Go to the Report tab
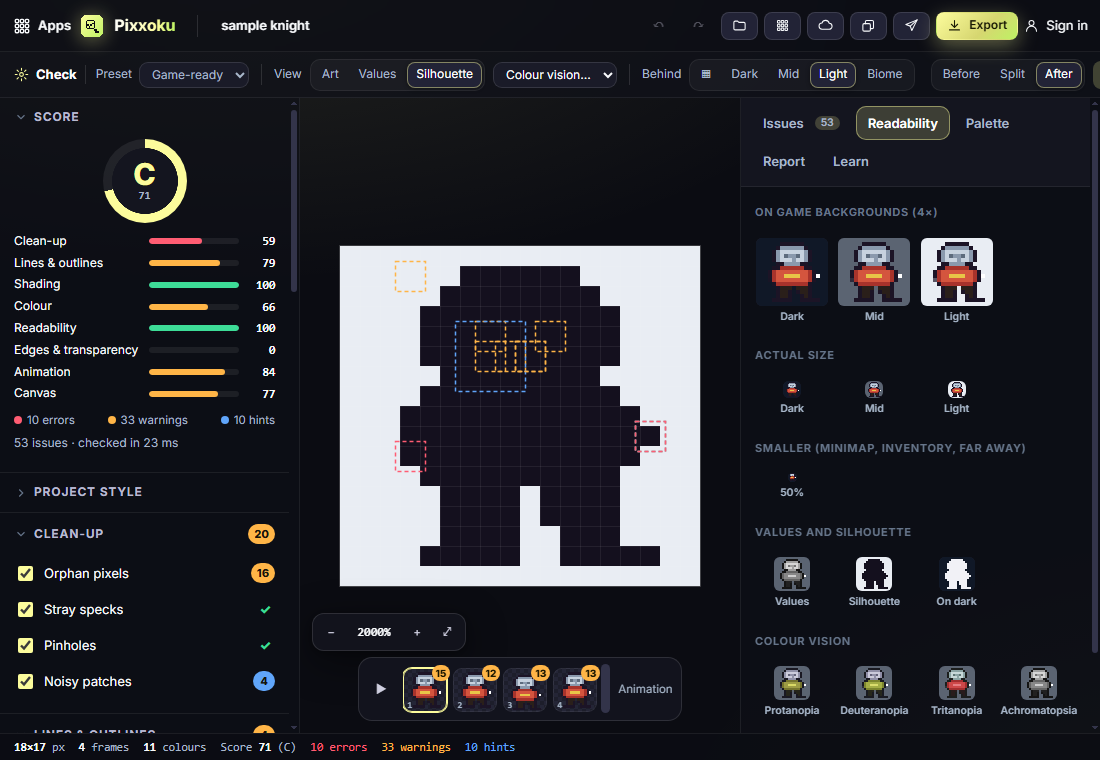Viewport: 1100px width, 760px height. pos(784,161)
